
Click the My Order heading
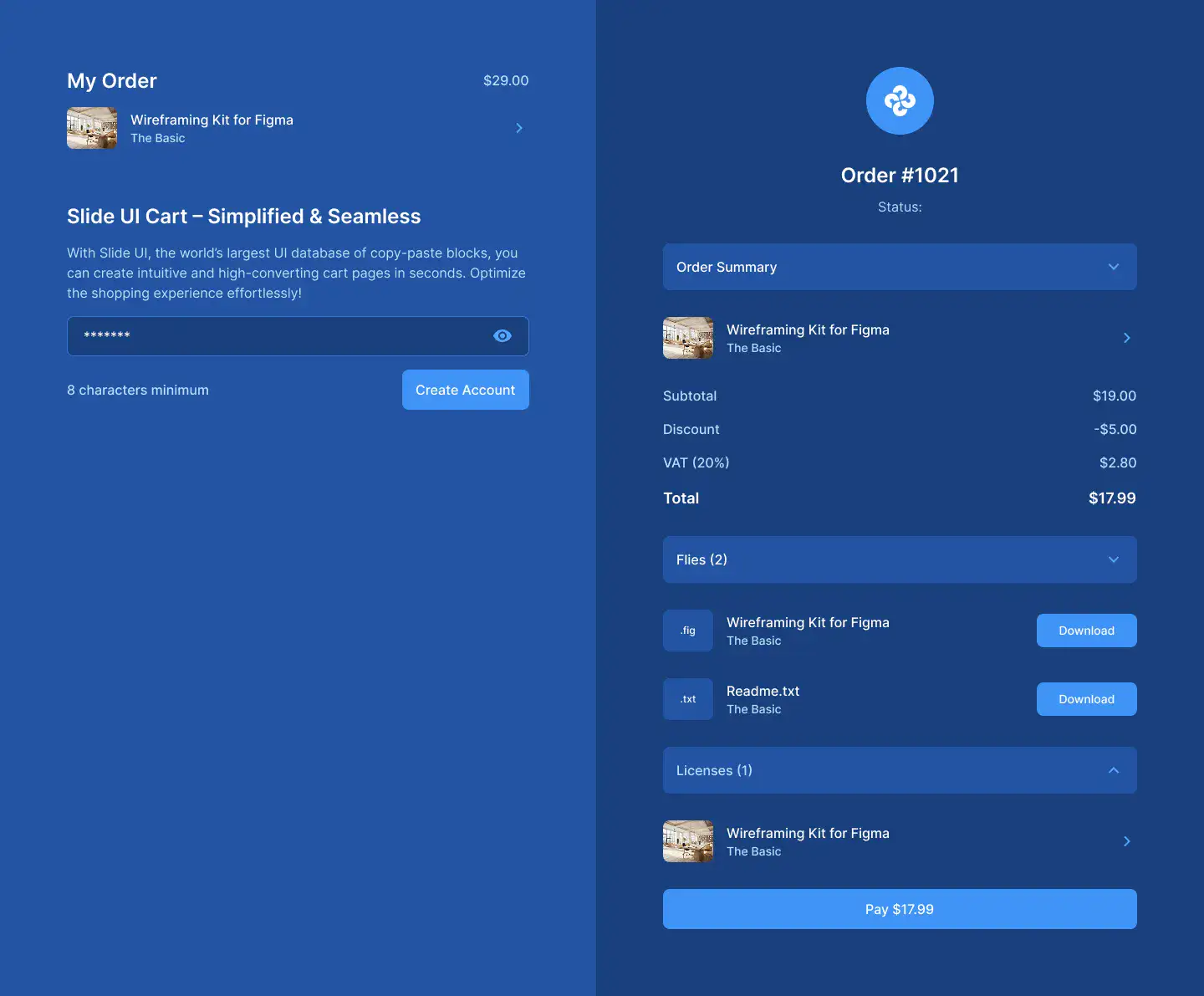(x=112, y=80)
